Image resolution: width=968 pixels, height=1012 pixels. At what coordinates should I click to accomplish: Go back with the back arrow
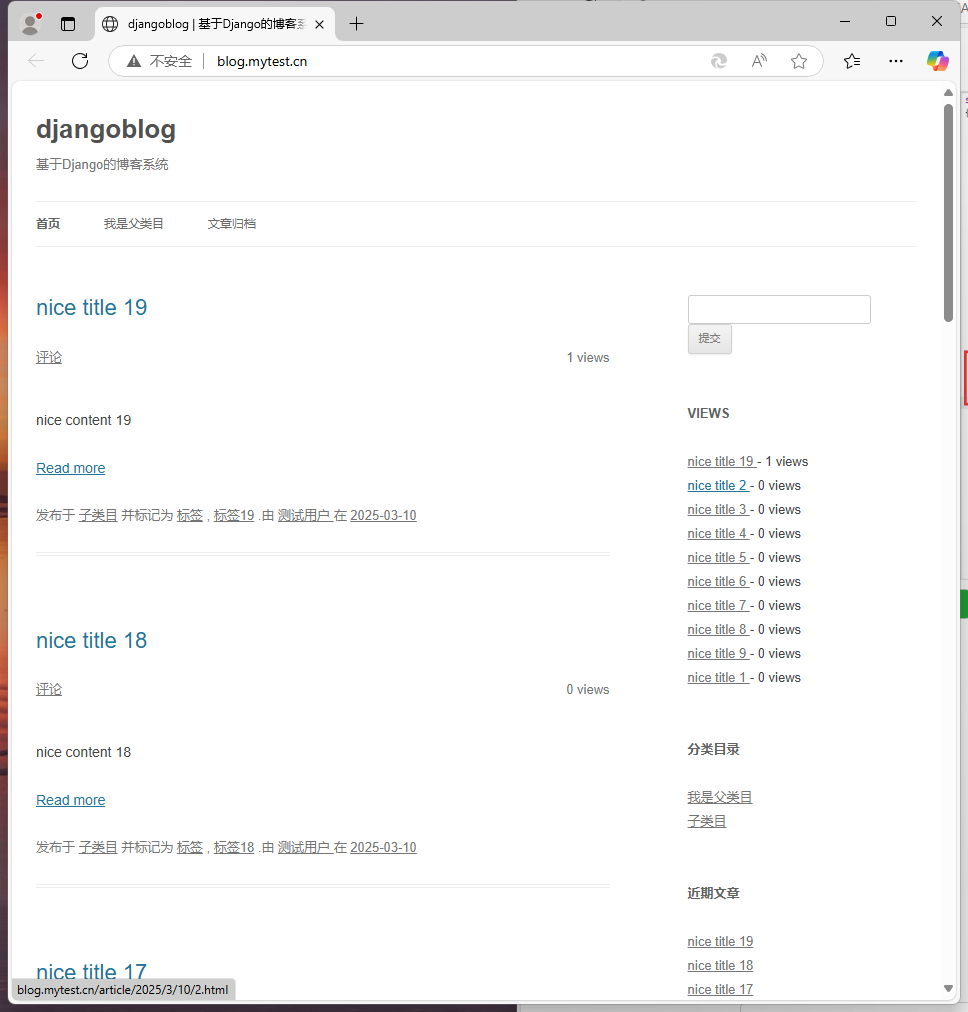tap(36, 61)
